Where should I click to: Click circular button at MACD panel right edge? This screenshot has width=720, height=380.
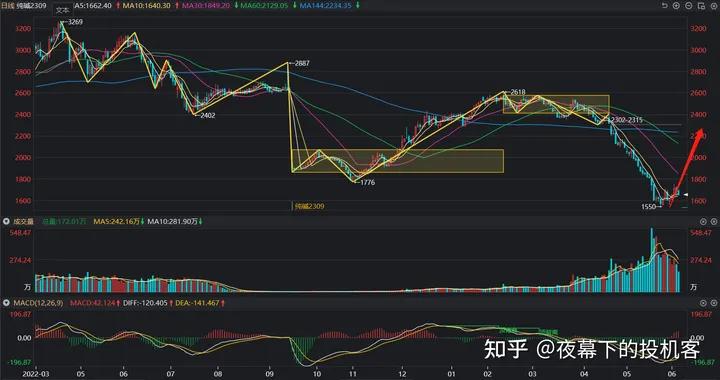[713, 303]
